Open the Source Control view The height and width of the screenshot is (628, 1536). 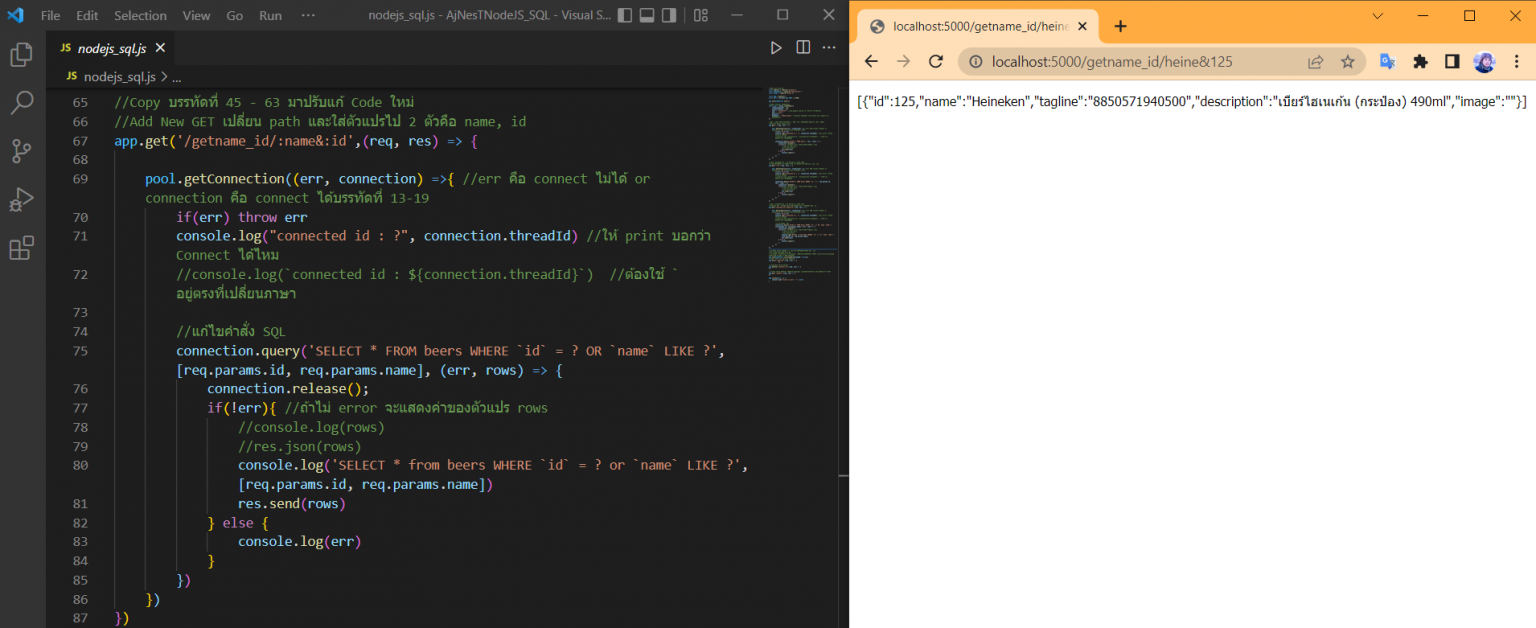pos(22,151)
